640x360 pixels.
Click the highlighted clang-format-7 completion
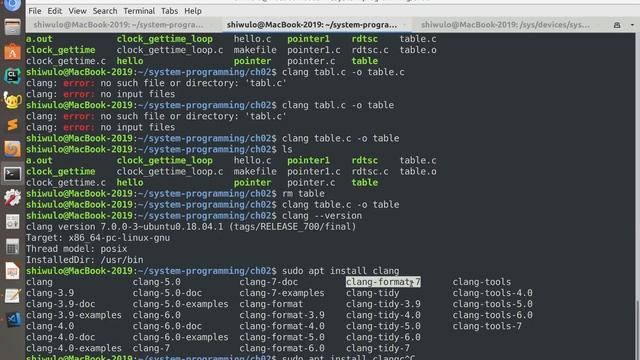click(x=383, y=282)
